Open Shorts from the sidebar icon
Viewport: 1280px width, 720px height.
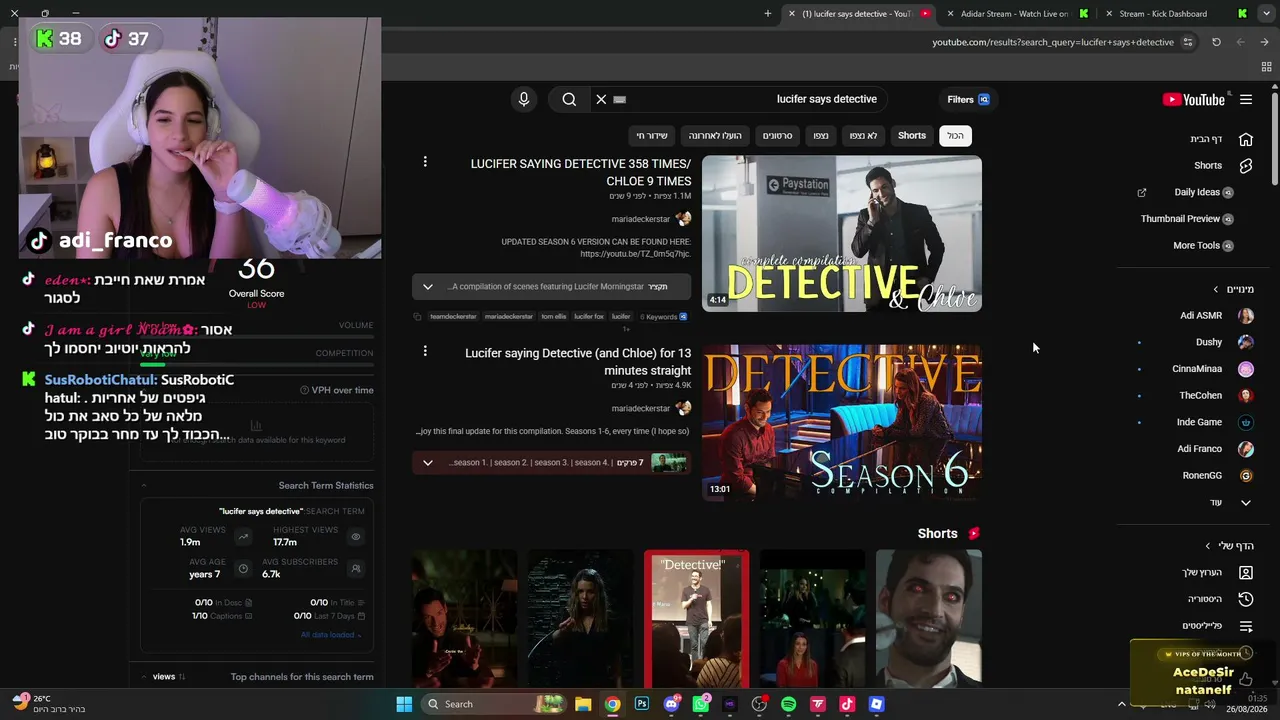click(x=1246, y=165)
